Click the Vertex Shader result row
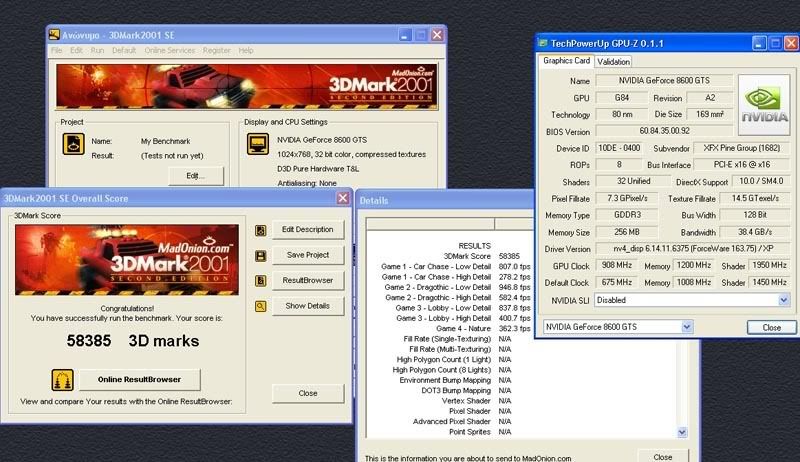This screenshot has height=462, width=800. pos(476,401)
